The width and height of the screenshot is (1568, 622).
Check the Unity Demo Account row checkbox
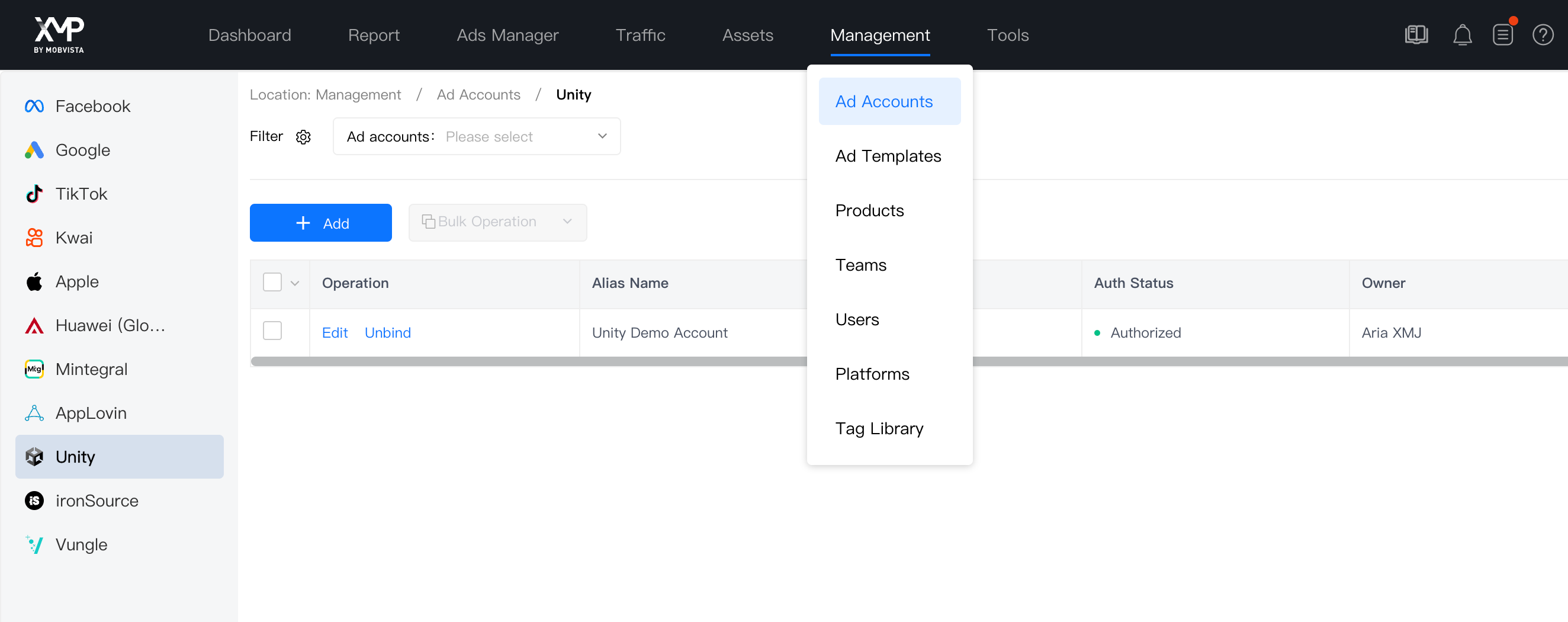tap(274, 330)
